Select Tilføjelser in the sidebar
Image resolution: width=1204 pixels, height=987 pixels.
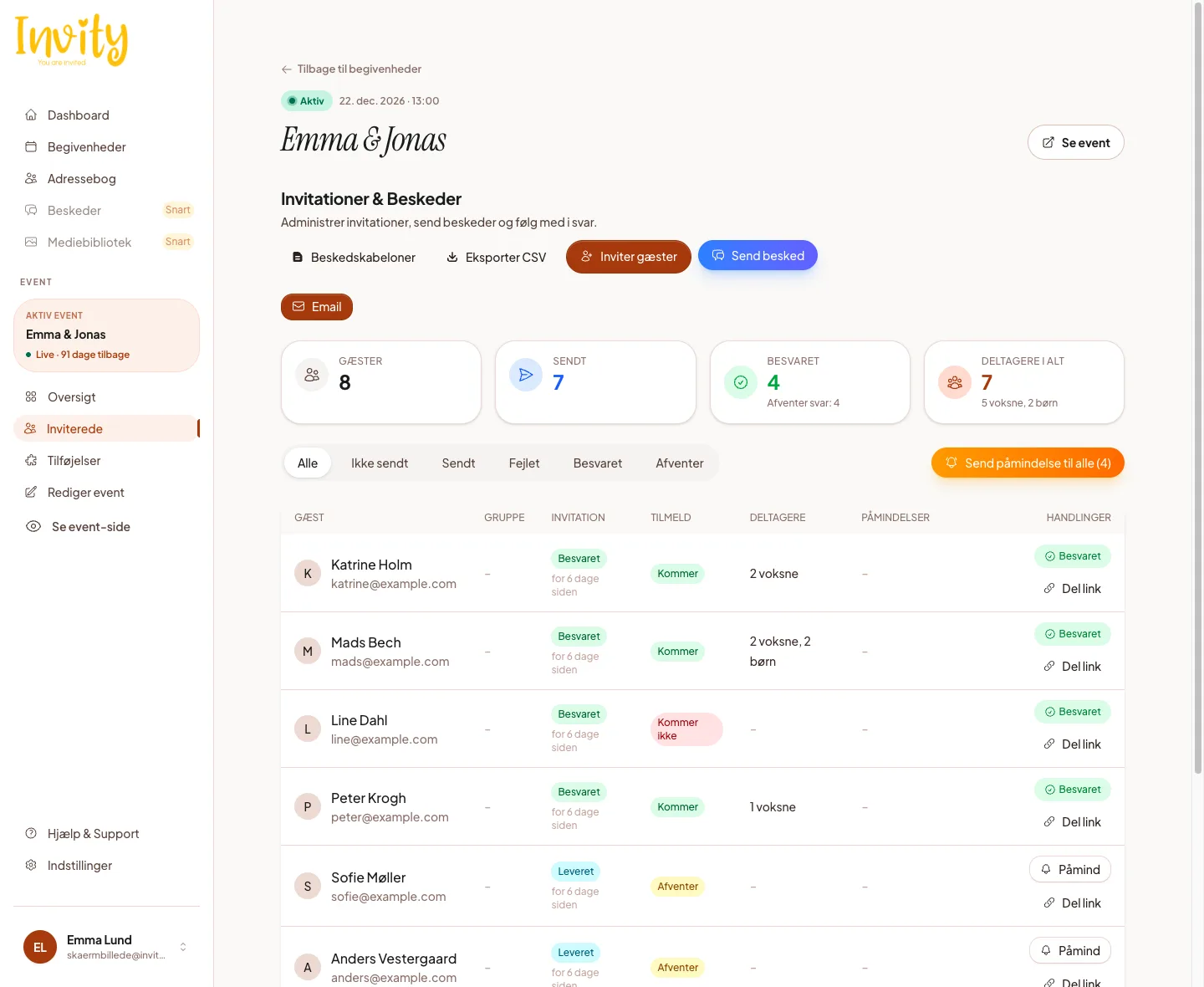pos(74,461)
